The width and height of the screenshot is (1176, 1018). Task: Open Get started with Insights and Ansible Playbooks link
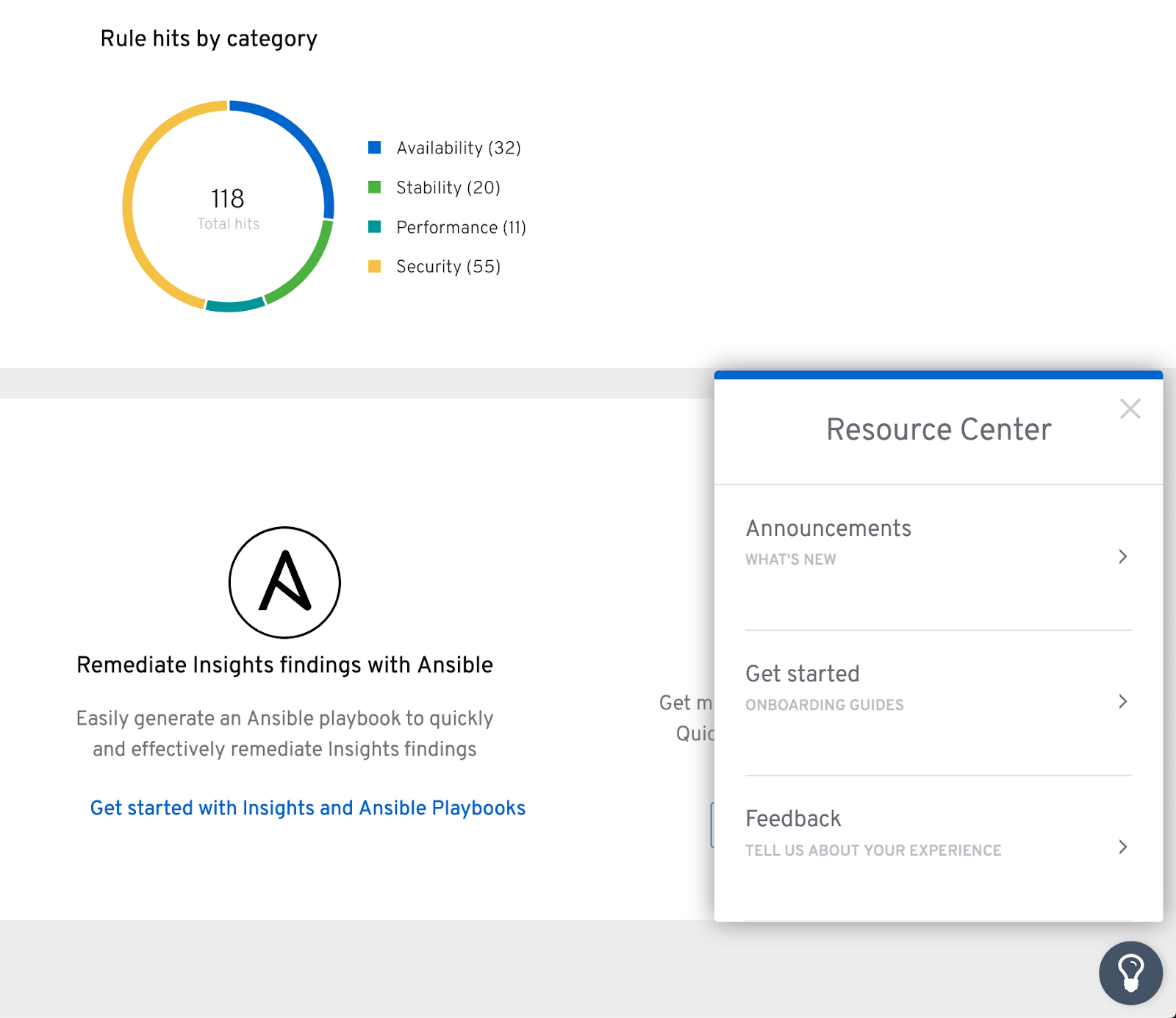tap(308, 808)
